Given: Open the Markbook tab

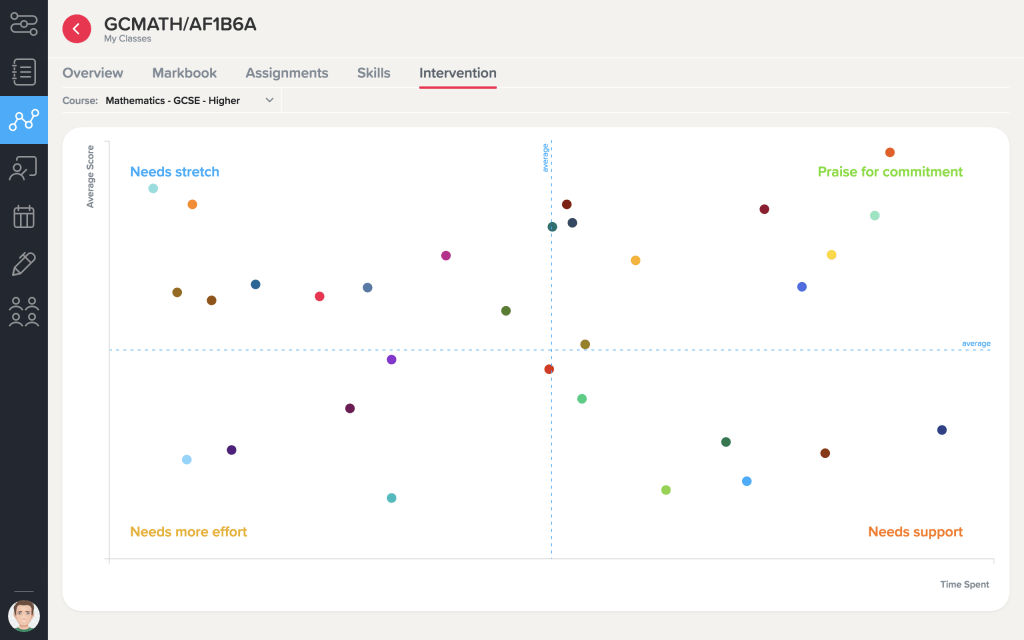Looking at the screenshot, I should point(184,73).
